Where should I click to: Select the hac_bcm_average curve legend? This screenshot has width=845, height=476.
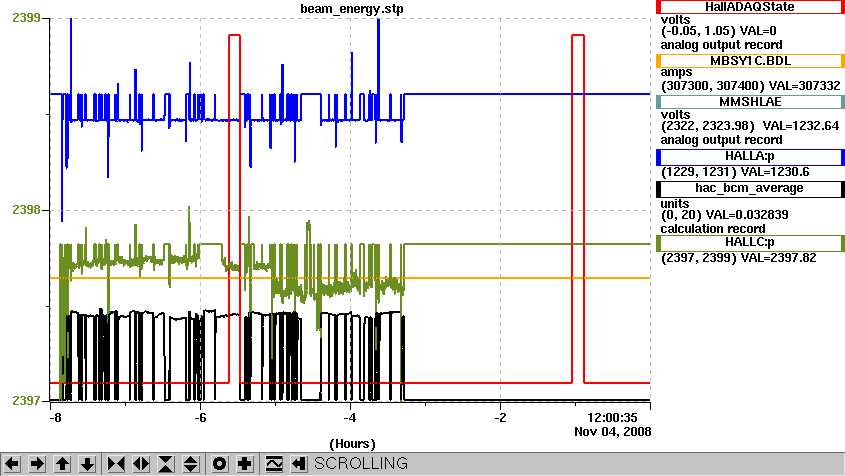click(750, 189)
